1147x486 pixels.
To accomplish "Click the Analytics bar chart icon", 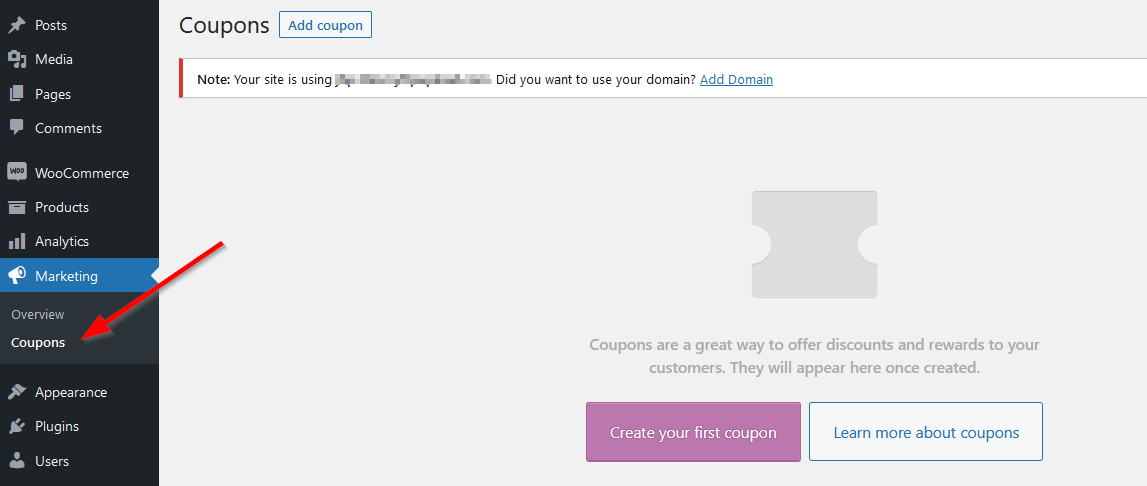I will (17, 241).
